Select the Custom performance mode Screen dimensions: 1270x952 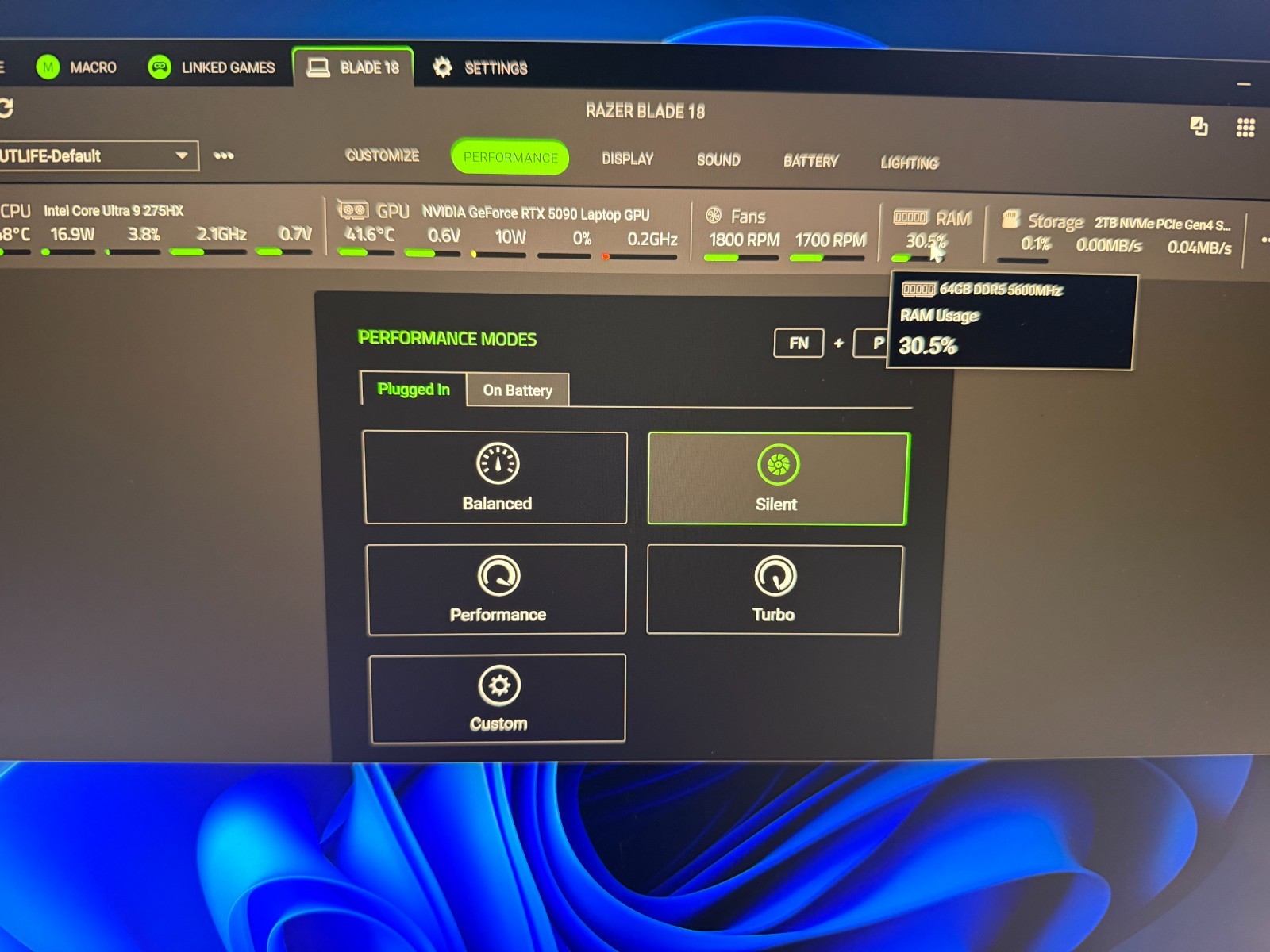tap(498, 698)
